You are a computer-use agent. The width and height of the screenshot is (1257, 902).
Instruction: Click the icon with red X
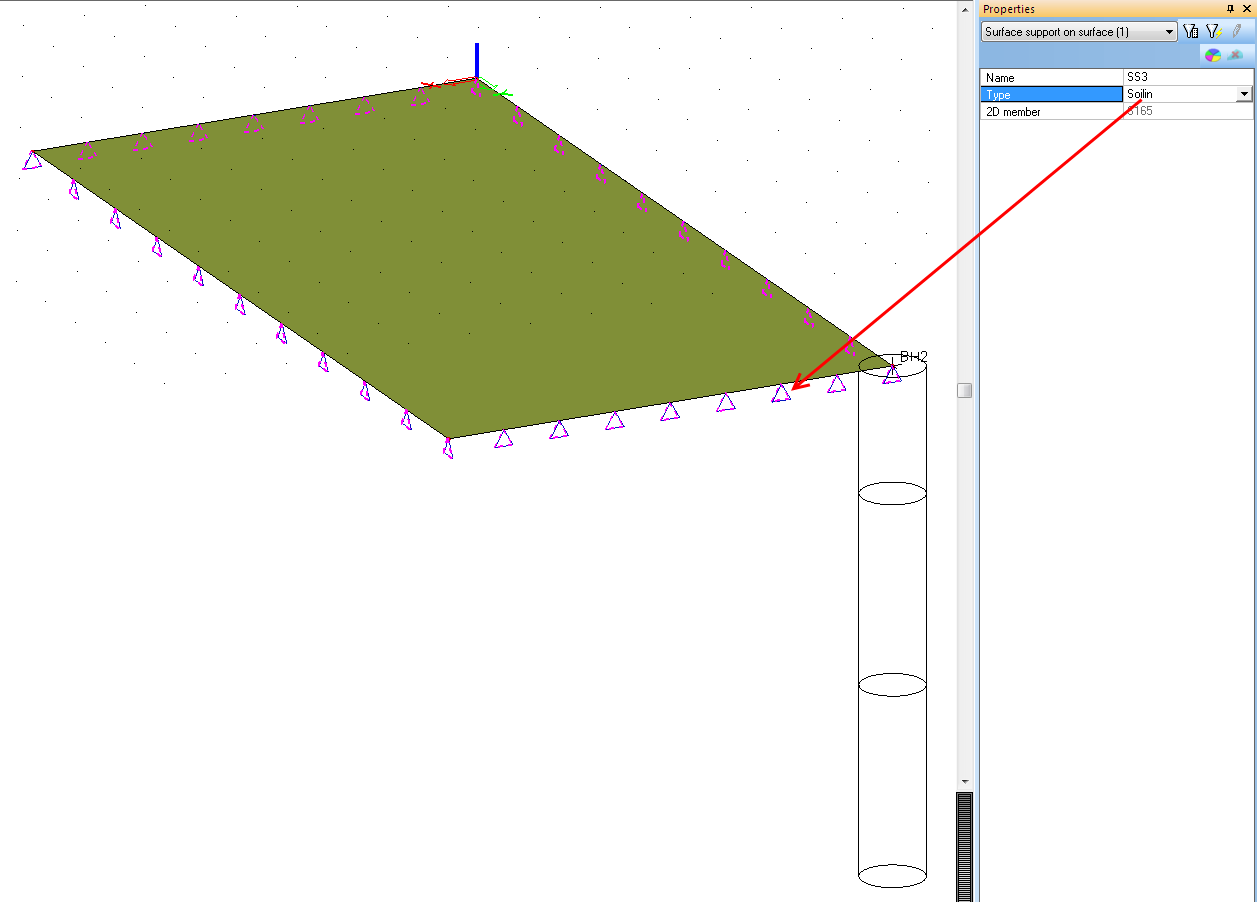pyautogui.click(x=1236, y=55)
